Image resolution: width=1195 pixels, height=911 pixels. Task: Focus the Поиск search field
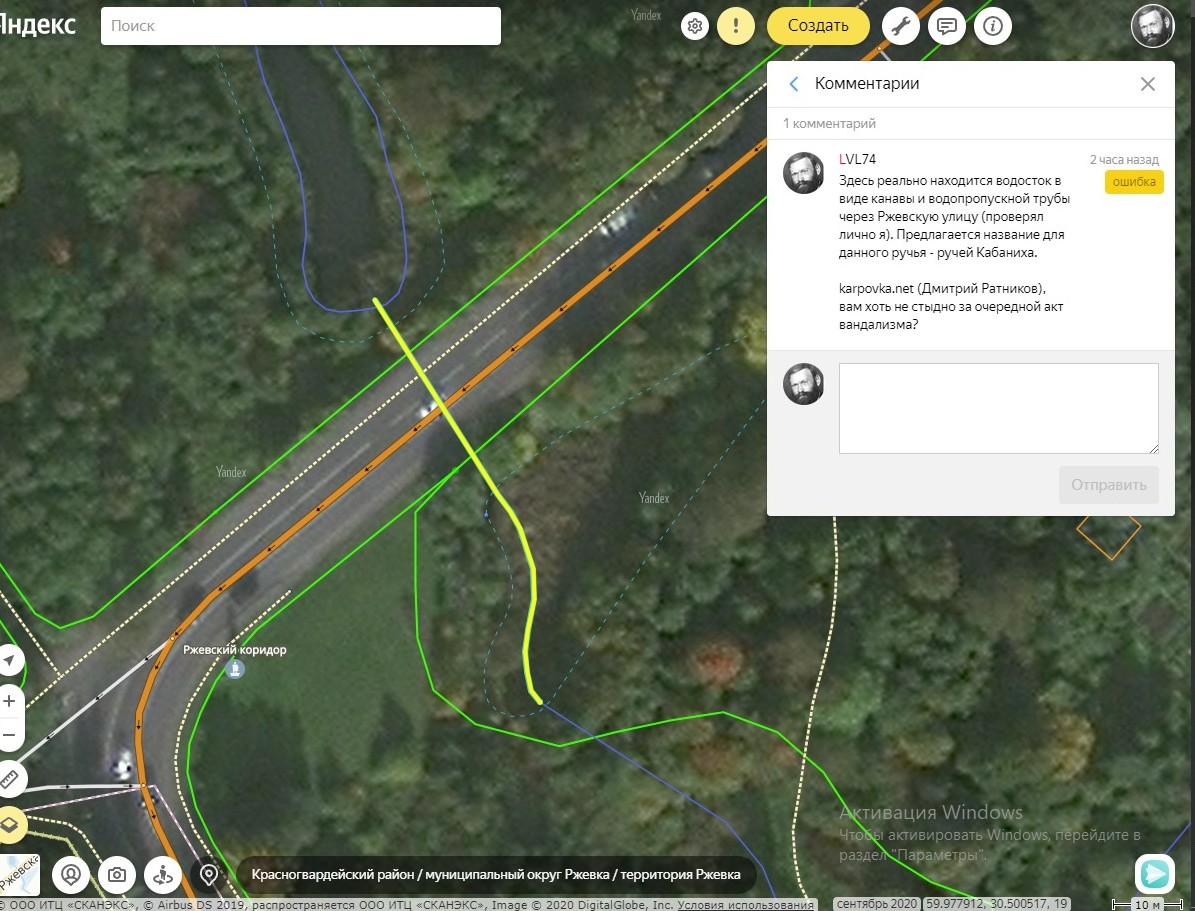(300, 26)
